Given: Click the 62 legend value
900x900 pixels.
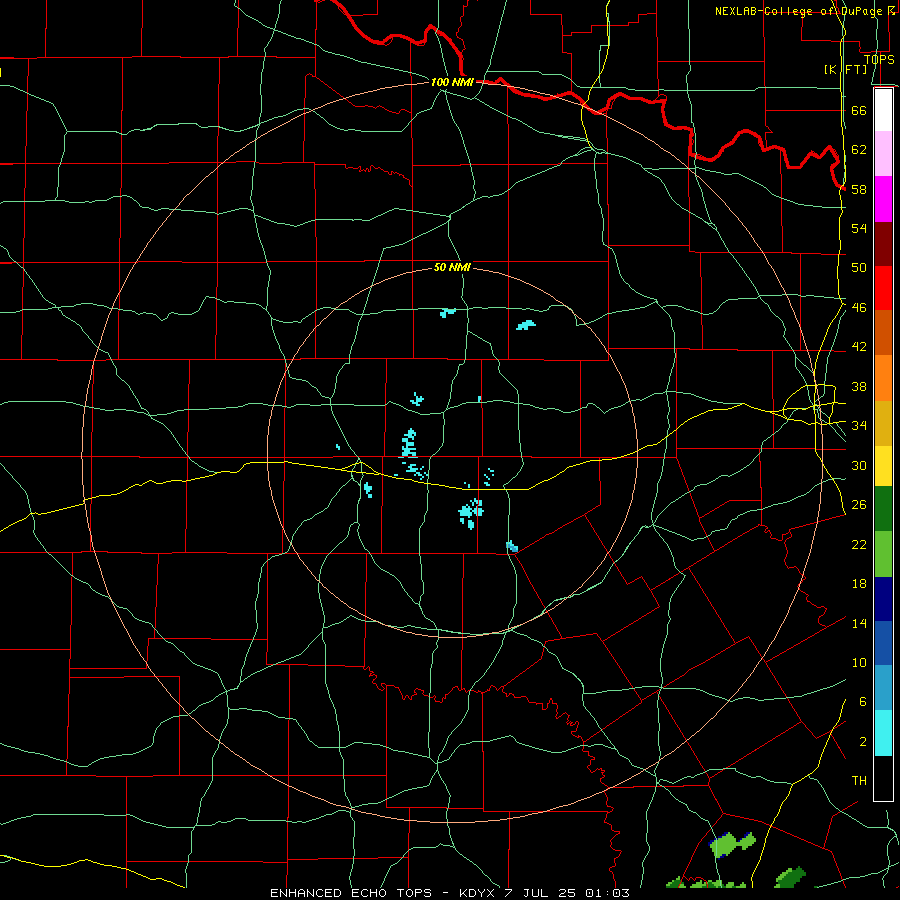Looking at the screenshot, I should click(x=859, y=150).
